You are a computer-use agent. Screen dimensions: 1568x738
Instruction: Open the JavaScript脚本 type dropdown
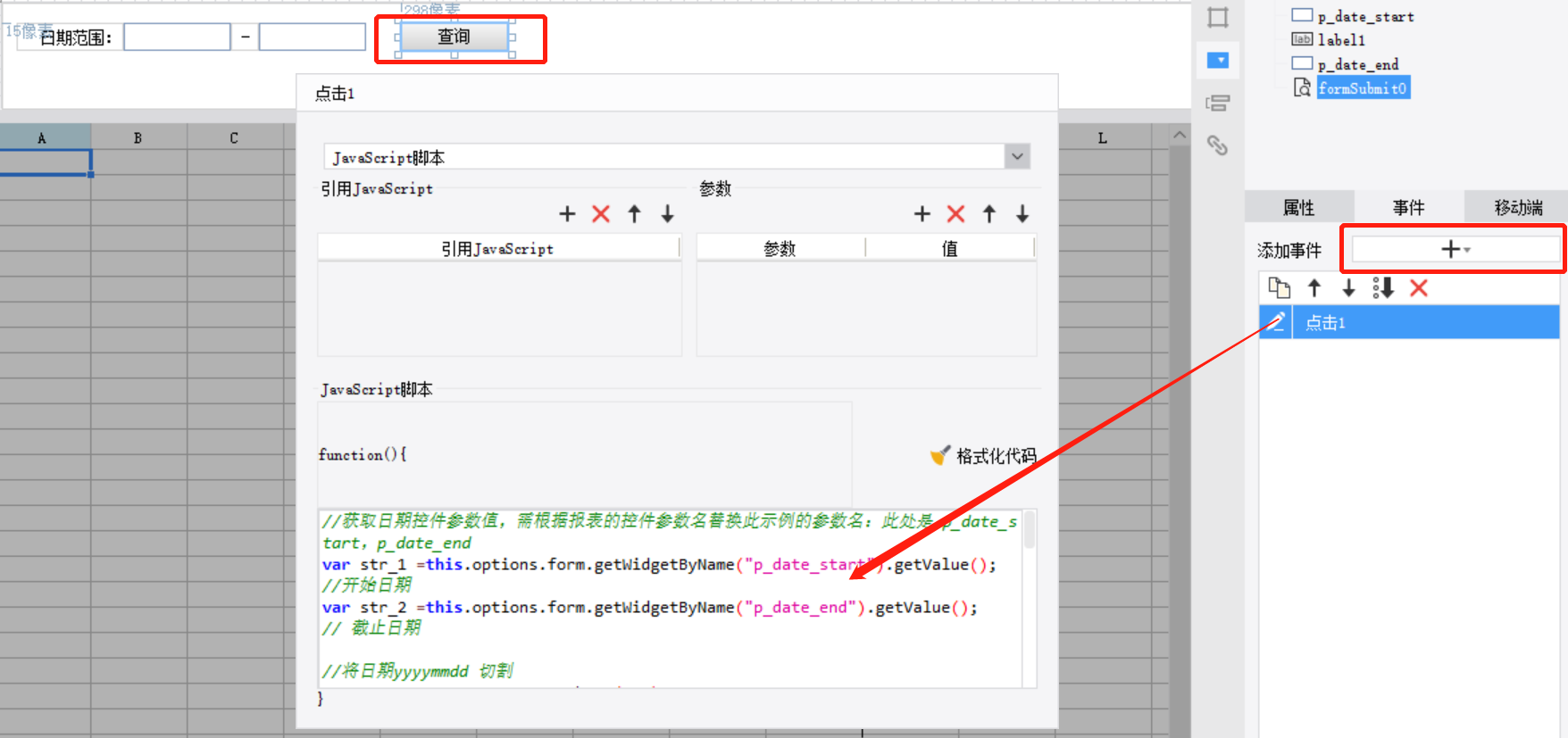pos(1017,157)
